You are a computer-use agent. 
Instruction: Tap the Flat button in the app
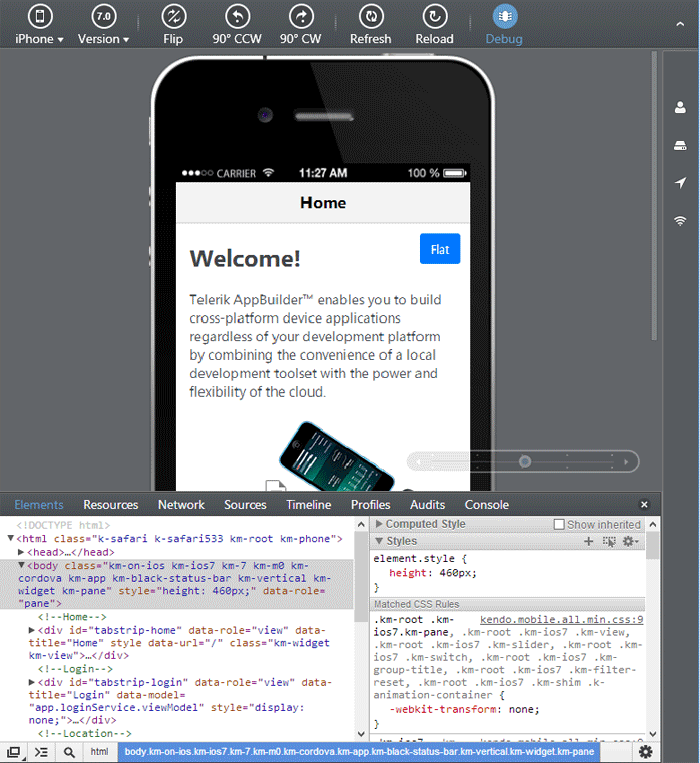tap(440, 249)
